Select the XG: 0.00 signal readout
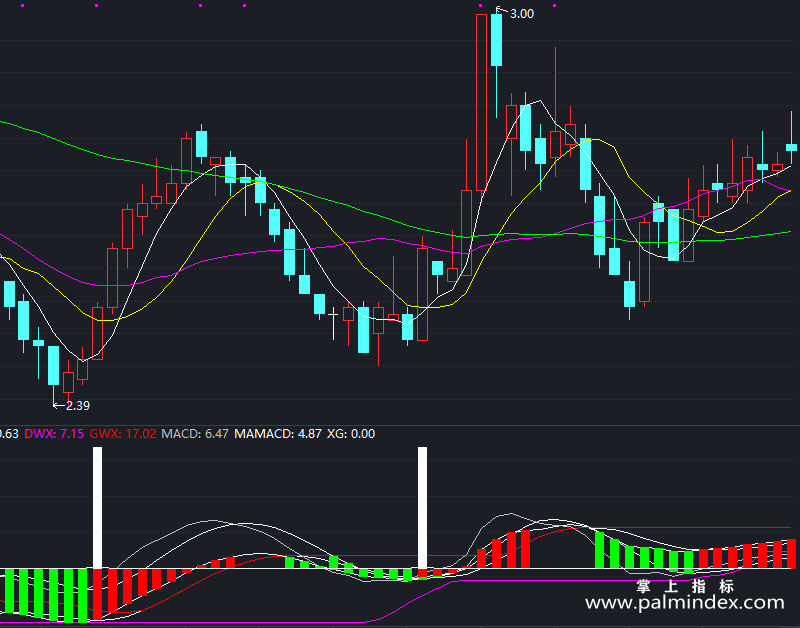 click(351, 434)
